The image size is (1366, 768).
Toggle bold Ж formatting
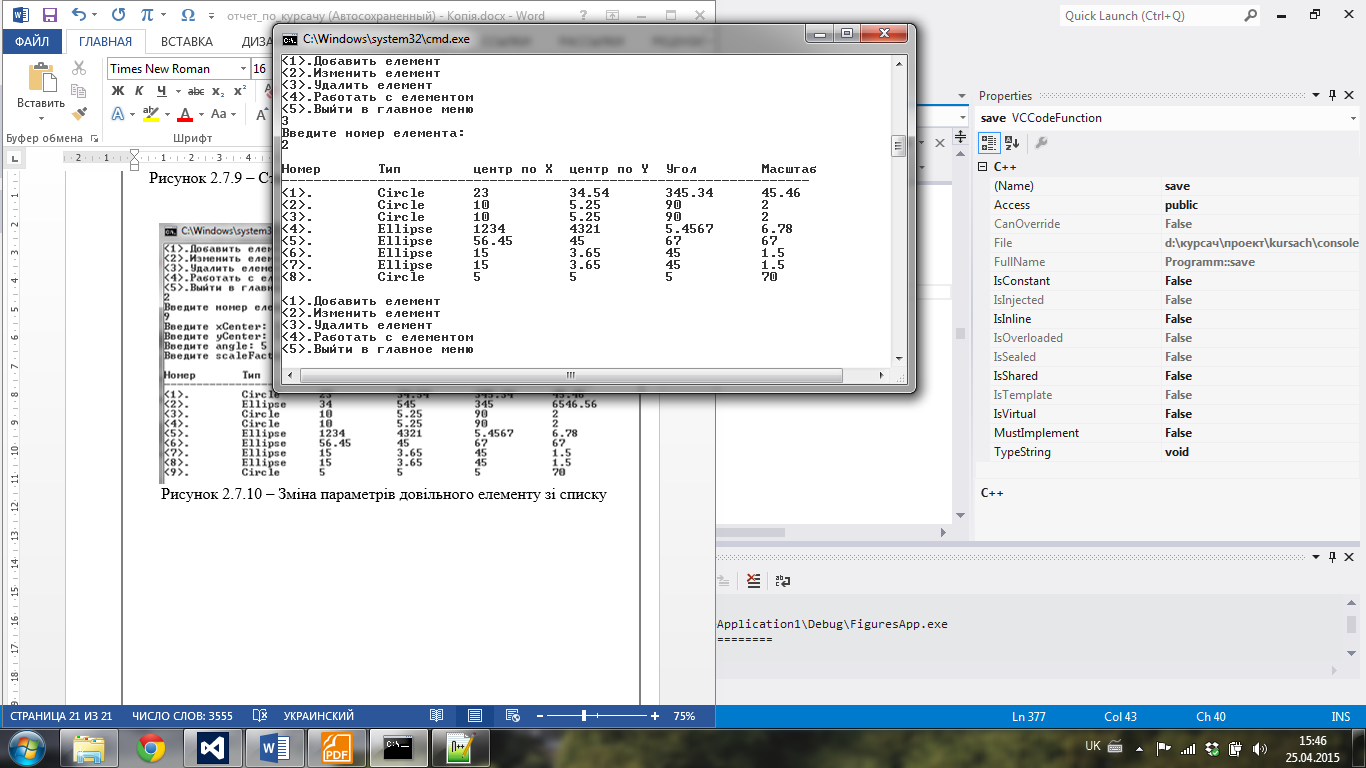coord(116,91)
